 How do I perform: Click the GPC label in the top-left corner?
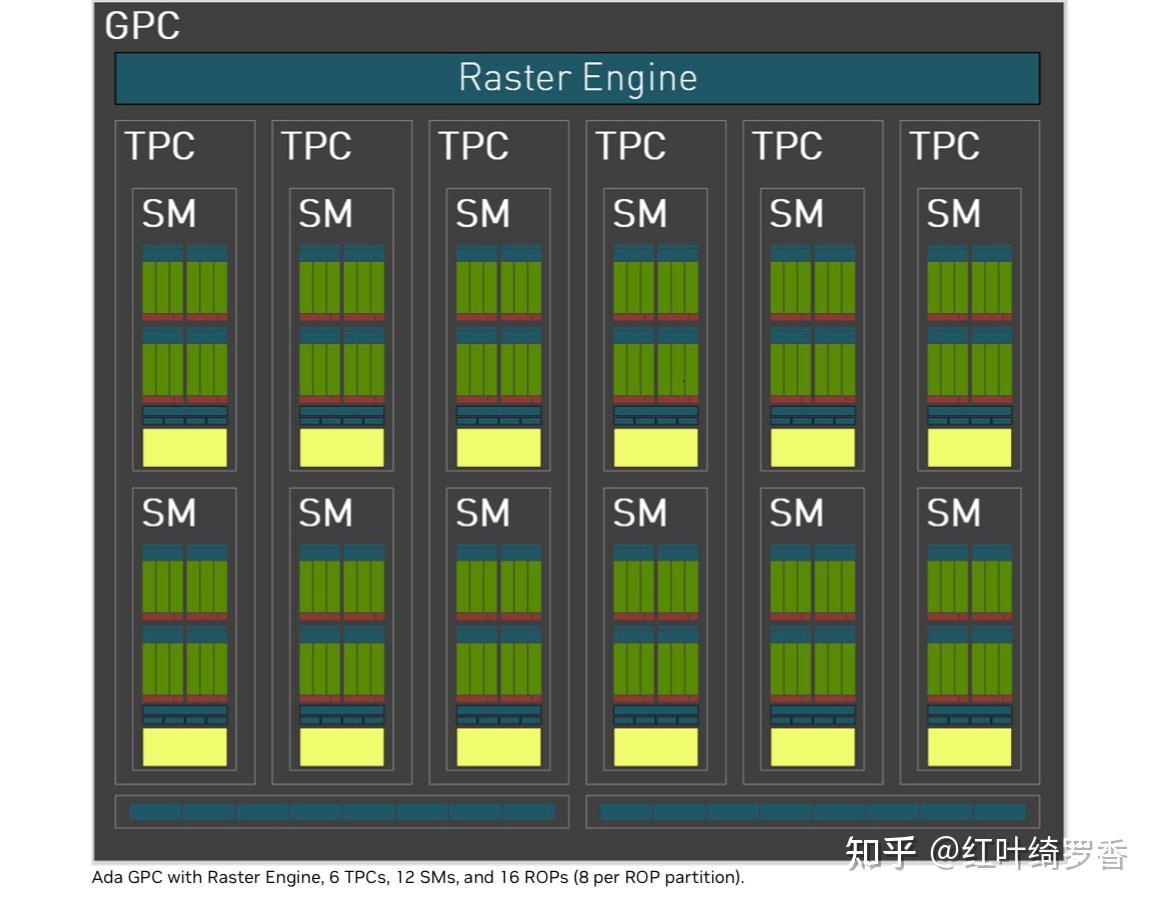coord(142,26)
